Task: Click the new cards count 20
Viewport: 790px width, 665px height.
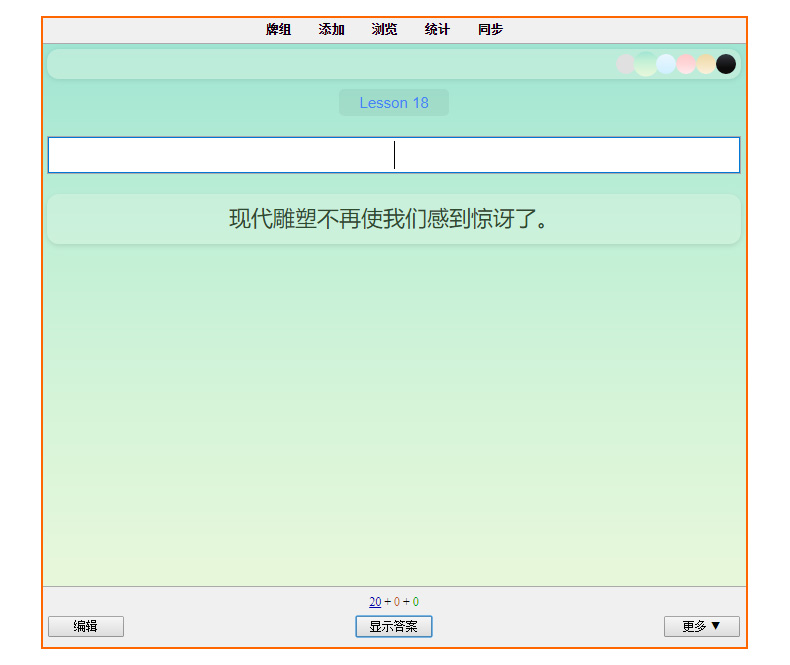Action: click(x=375, y=602)
